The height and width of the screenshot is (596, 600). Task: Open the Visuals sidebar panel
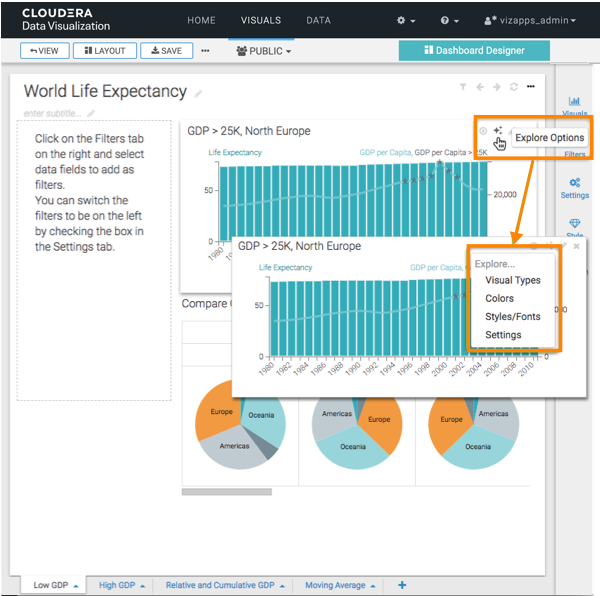574,106
